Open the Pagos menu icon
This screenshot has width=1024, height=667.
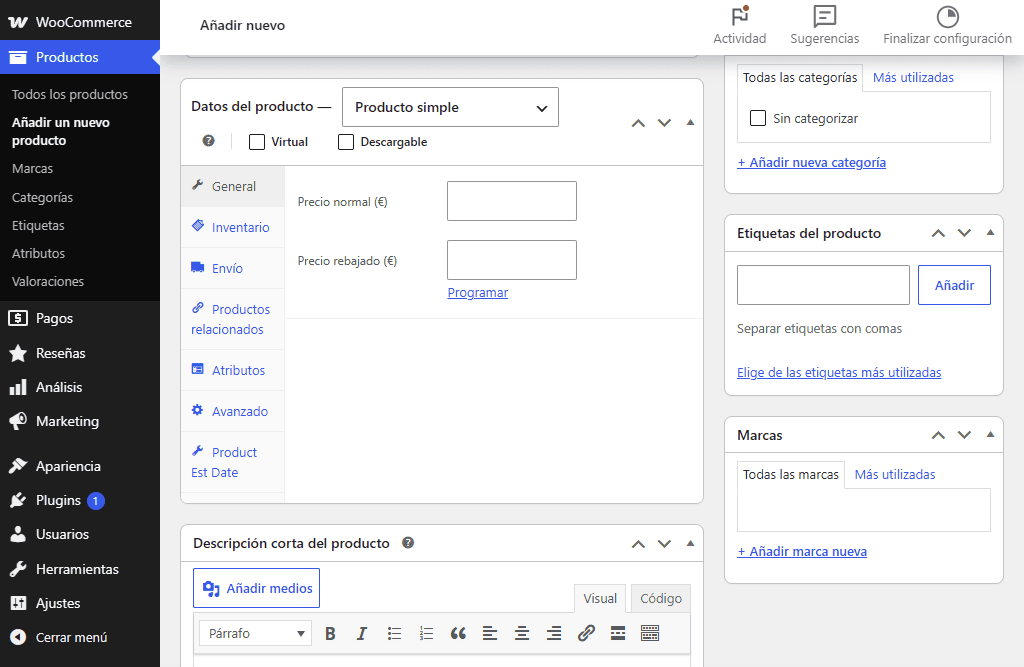tap(18, 318)
